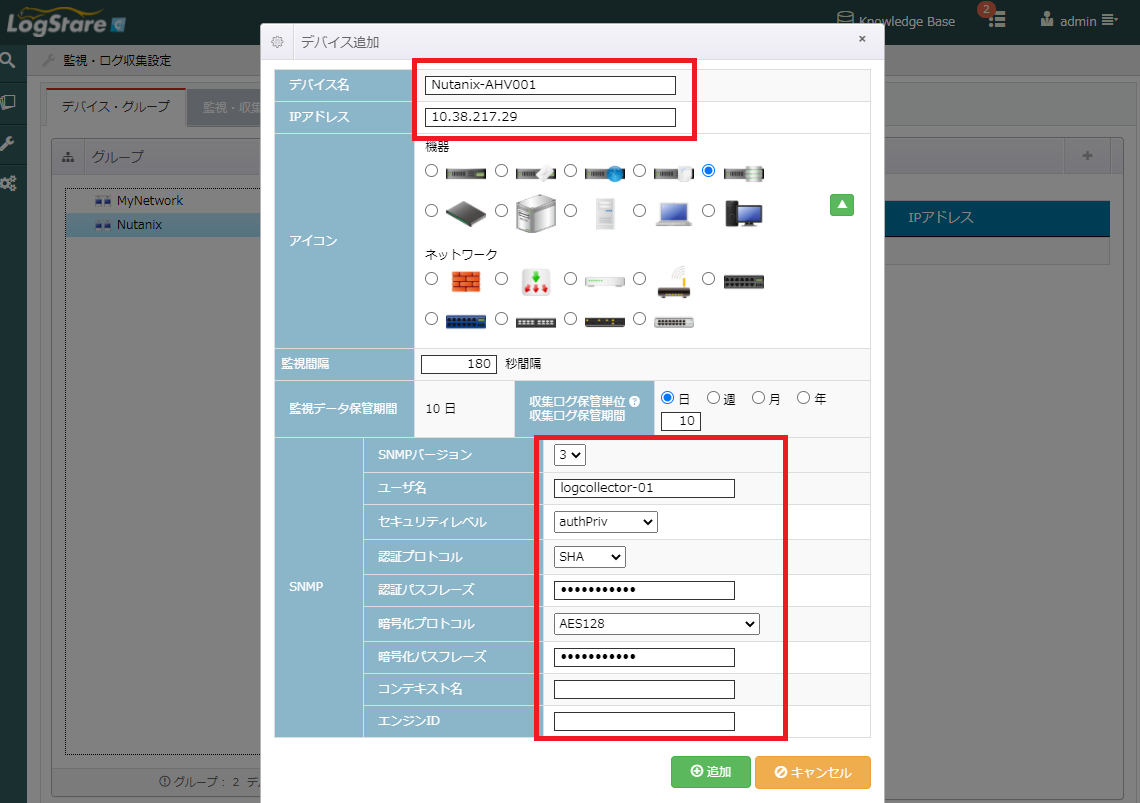The height and width of the screenshot is (803, 1140).
Task: Open the notifications list icon with badge
Action: [x=997, y=19]
